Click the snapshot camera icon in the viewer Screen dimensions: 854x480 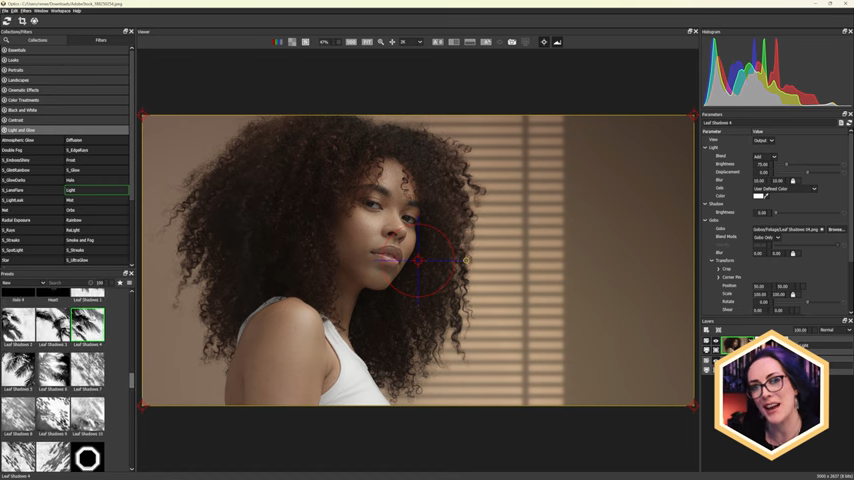(x=512, y=42)
